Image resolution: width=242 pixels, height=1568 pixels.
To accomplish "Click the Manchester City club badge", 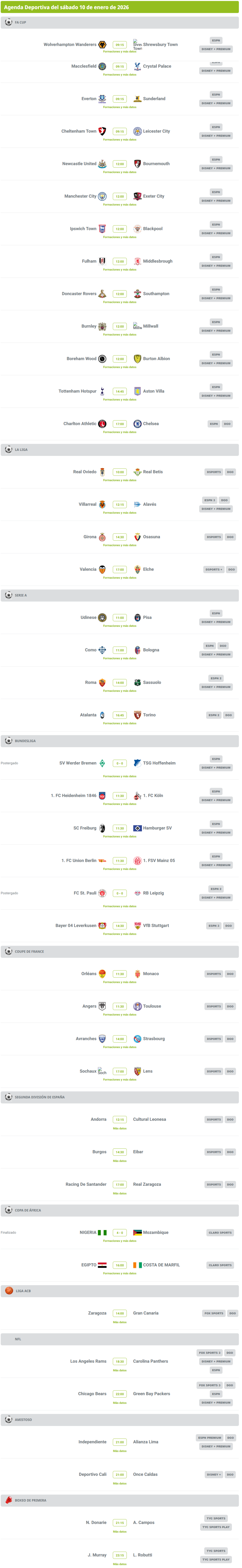I will (x=102, y=196).
